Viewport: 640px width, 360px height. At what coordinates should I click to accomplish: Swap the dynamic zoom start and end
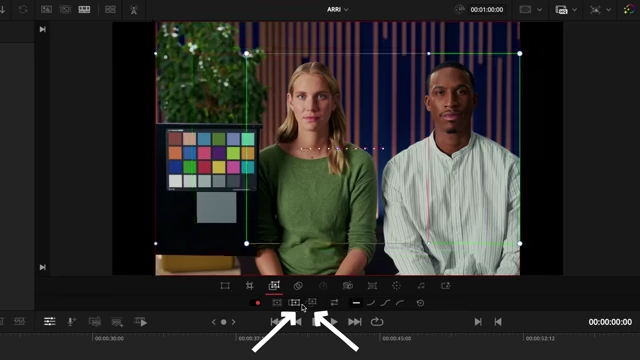[x=334, y=302]
